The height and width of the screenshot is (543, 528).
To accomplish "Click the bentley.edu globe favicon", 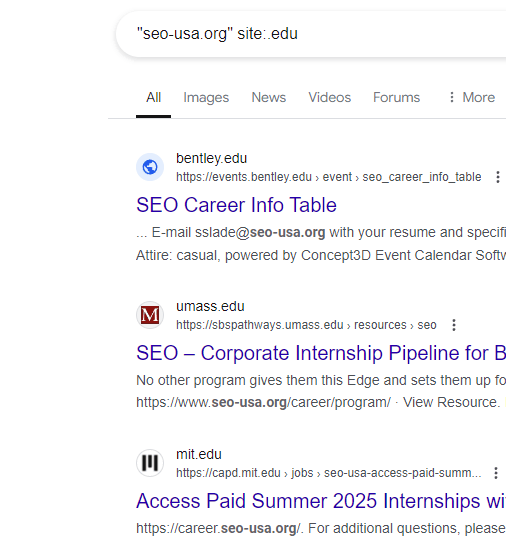I will click(150, 167).
